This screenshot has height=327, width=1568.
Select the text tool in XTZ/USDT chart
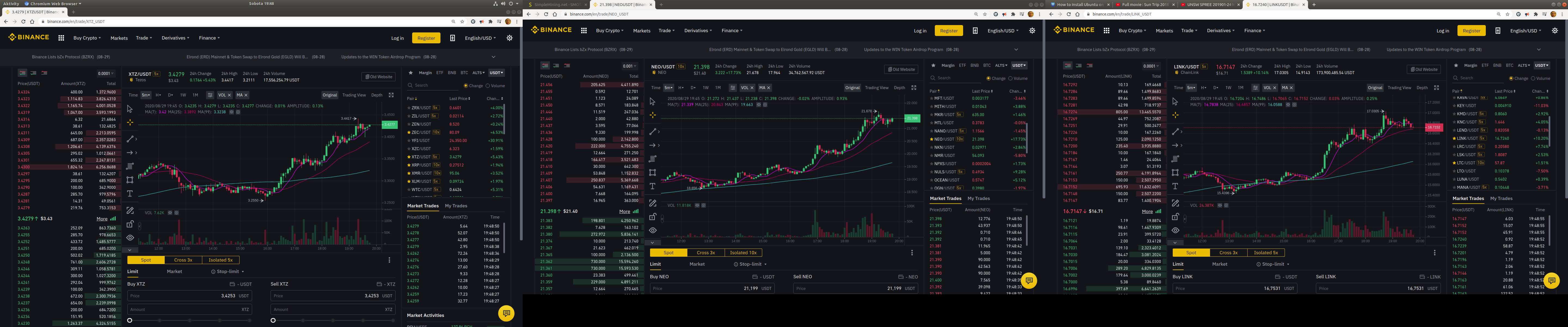(x=130, y=194)
